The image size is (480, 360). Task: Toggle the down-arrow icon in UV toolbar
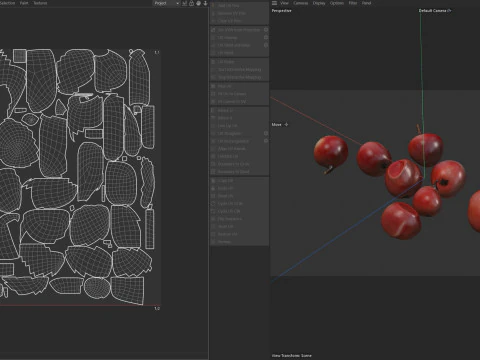(x=205, y=3)
